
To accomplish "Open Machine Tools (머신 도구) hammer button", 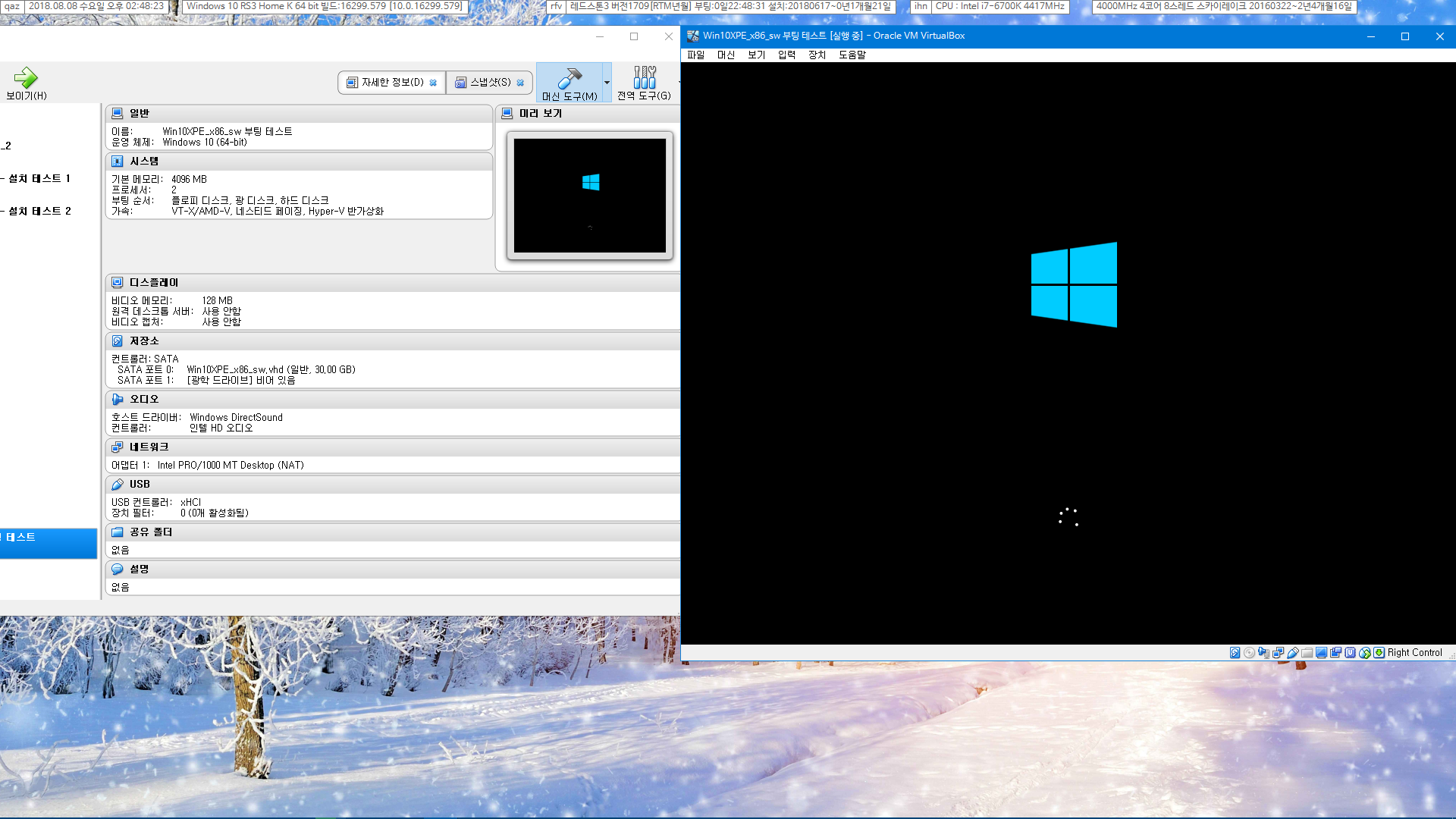I will tap(570, 83).
